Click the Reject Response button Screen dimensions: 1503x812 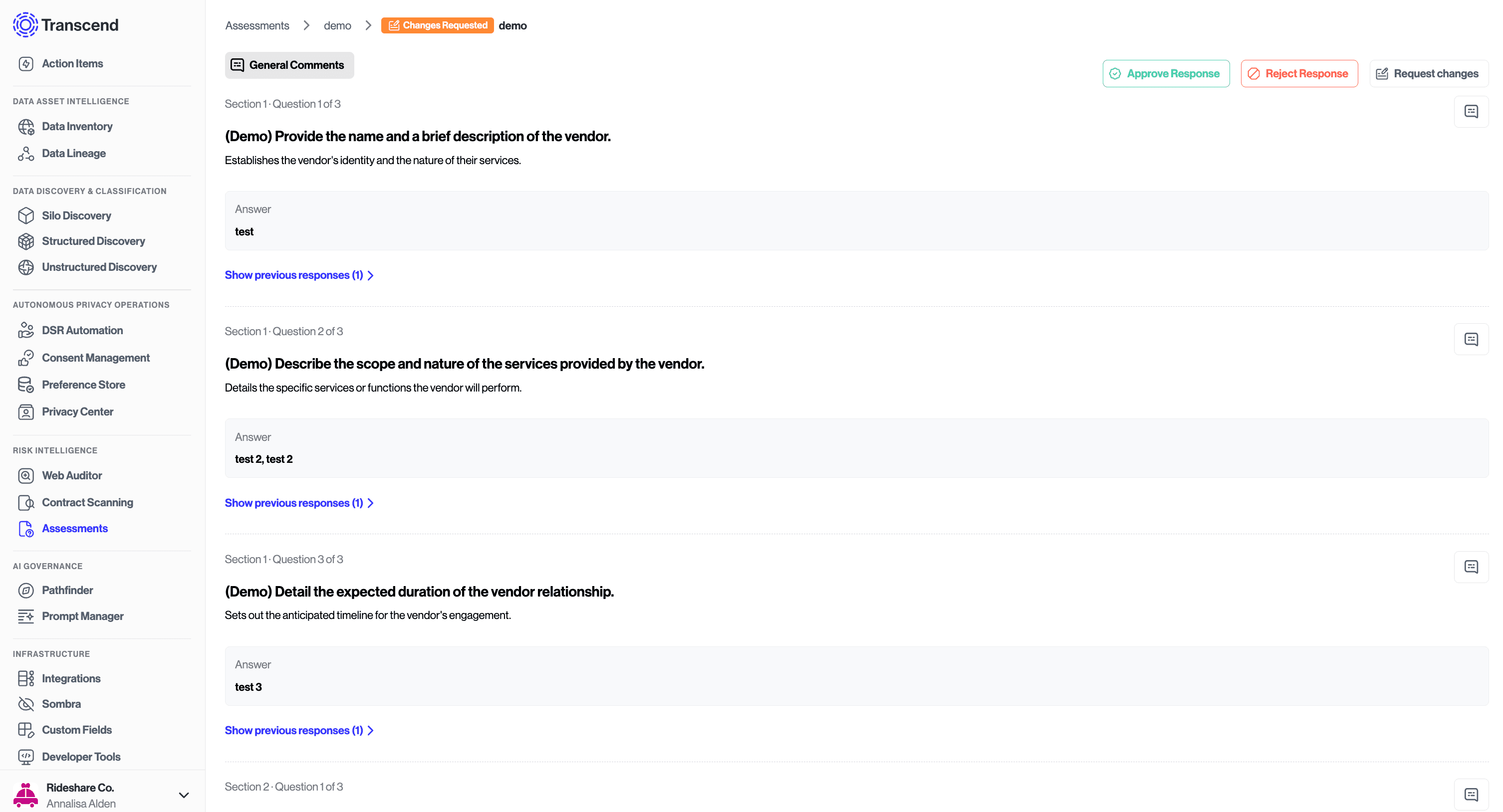click(1299, 73)
